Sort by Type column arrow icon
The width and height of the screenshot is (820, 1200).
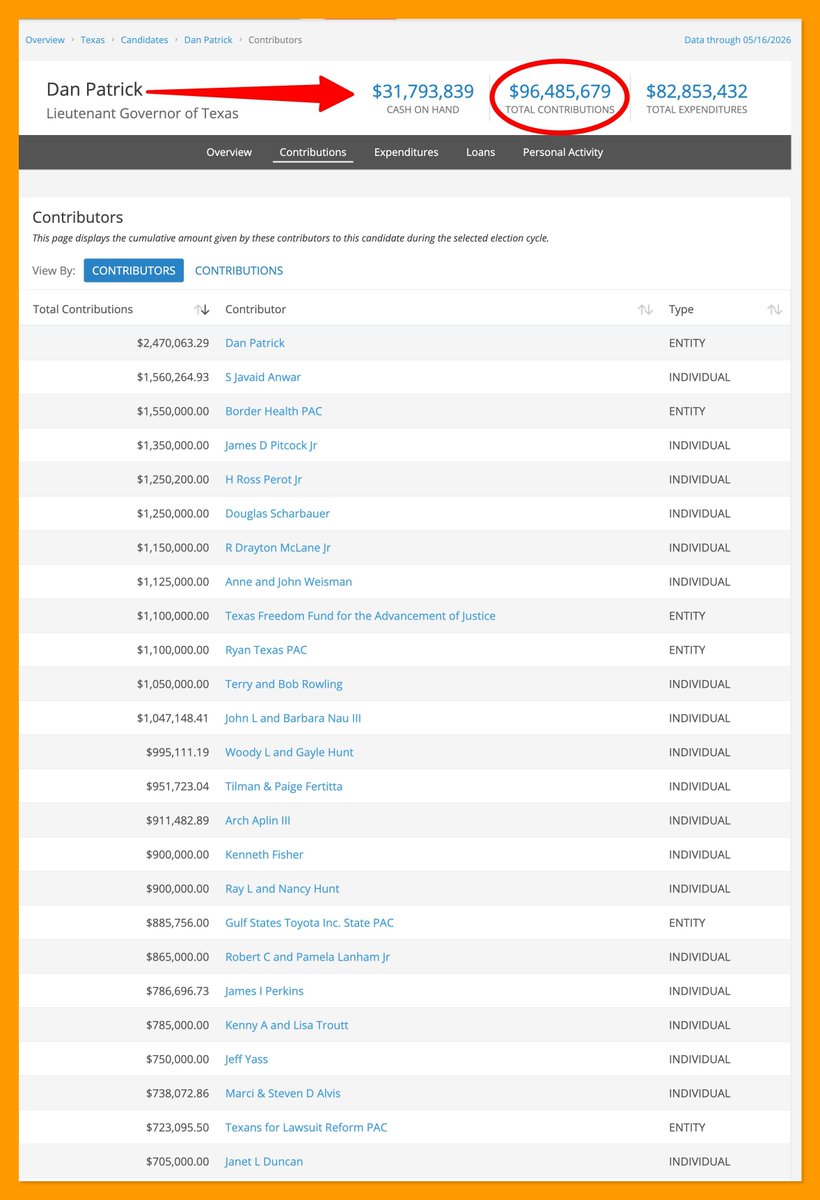click(774, 310)
